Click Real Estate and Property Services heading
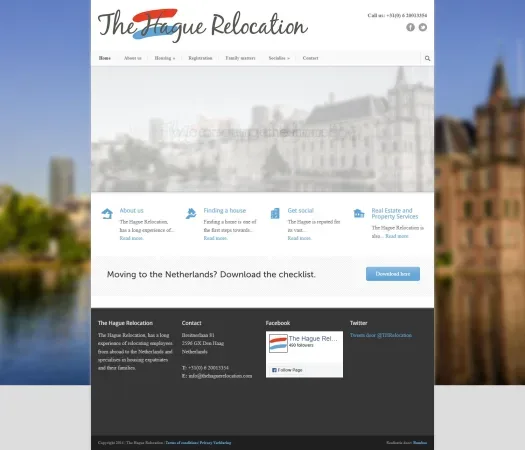This screenshot has height=450, width=525. coord(395,214)
